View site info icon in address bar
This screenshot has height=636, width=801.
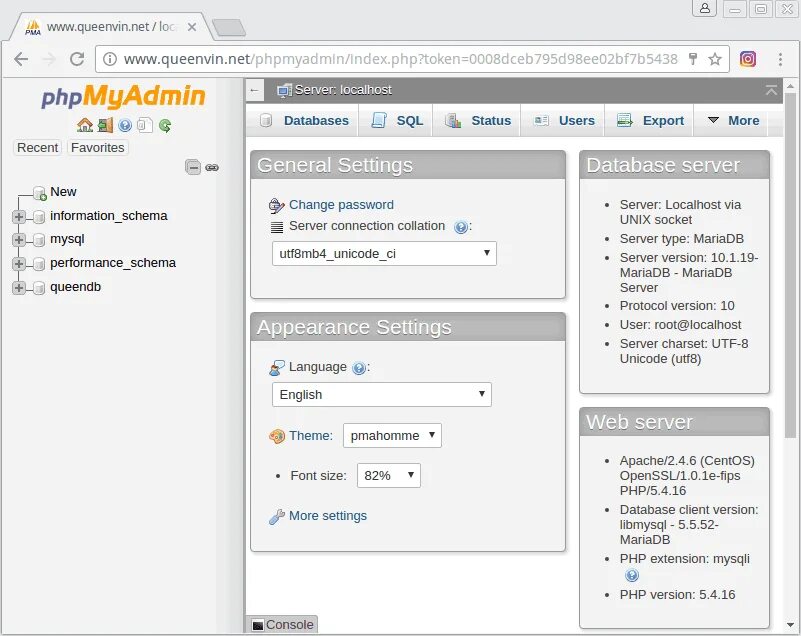(109, 59)
